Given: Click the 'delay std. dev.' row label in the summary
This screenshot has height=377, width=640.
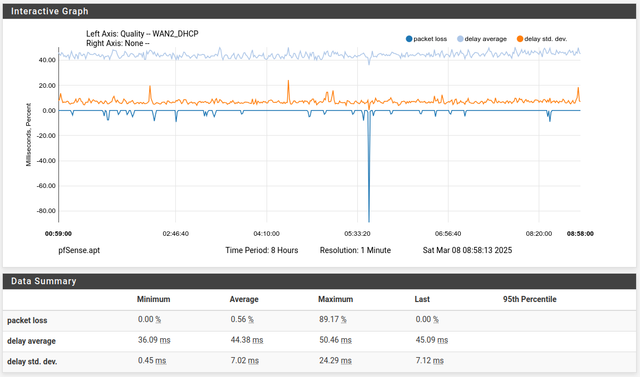Looking at the screenshot, I should pos(32,361).
